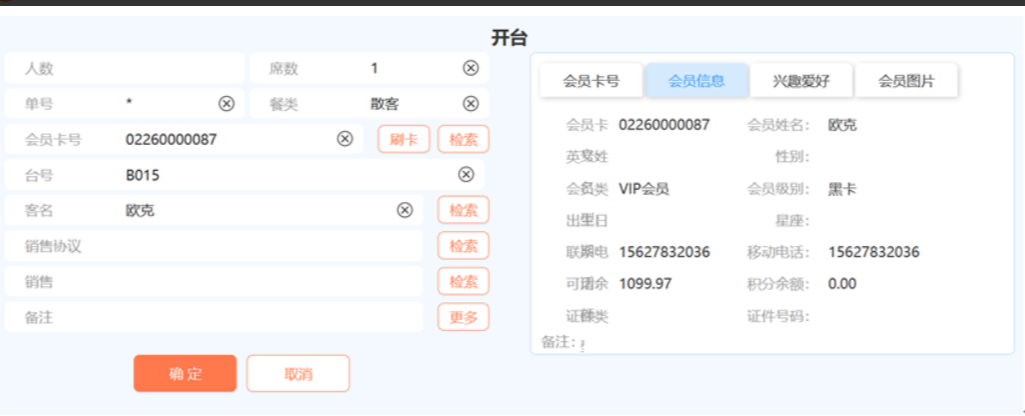Clear the 餐类 field value
The image size is (1025, 416).
click(x=470, y=103)
